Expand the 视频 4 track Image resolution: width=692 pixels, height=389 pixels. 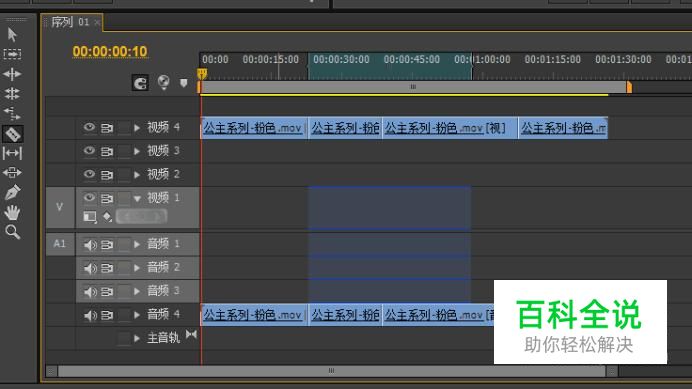[x=137, y=128]
